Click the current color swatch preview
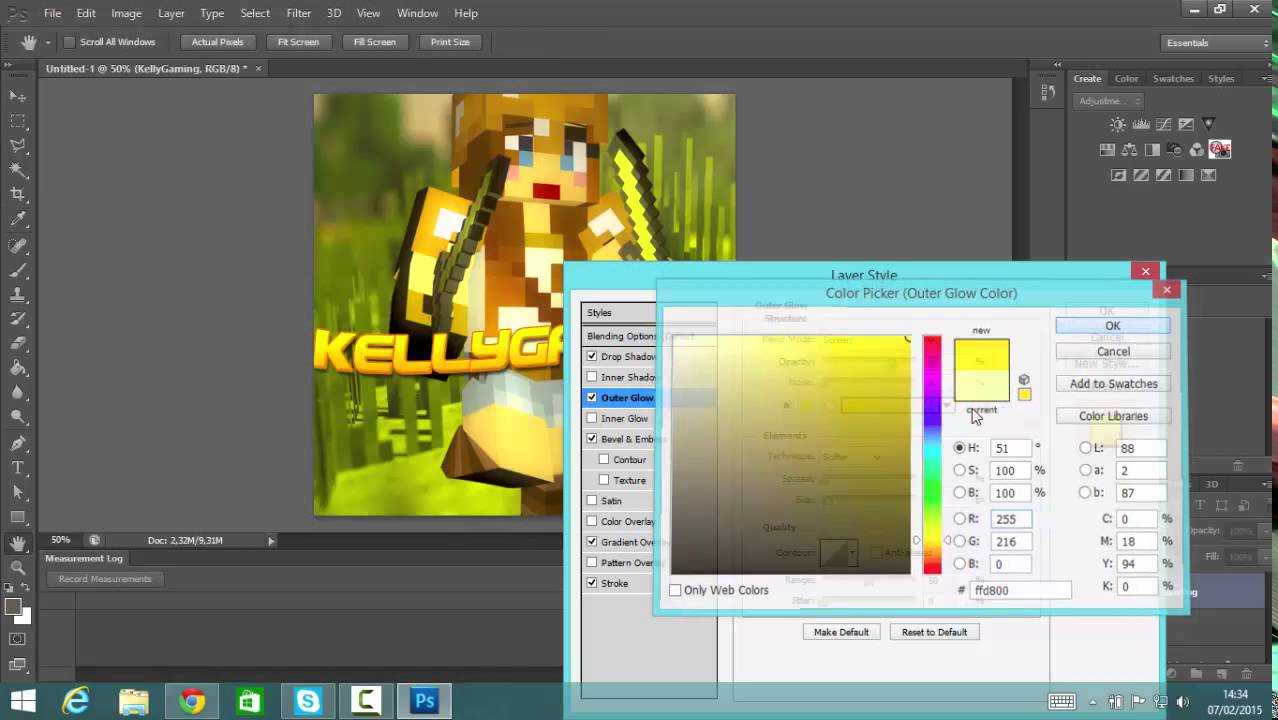1278x720 pixels. tap(981, 386)
